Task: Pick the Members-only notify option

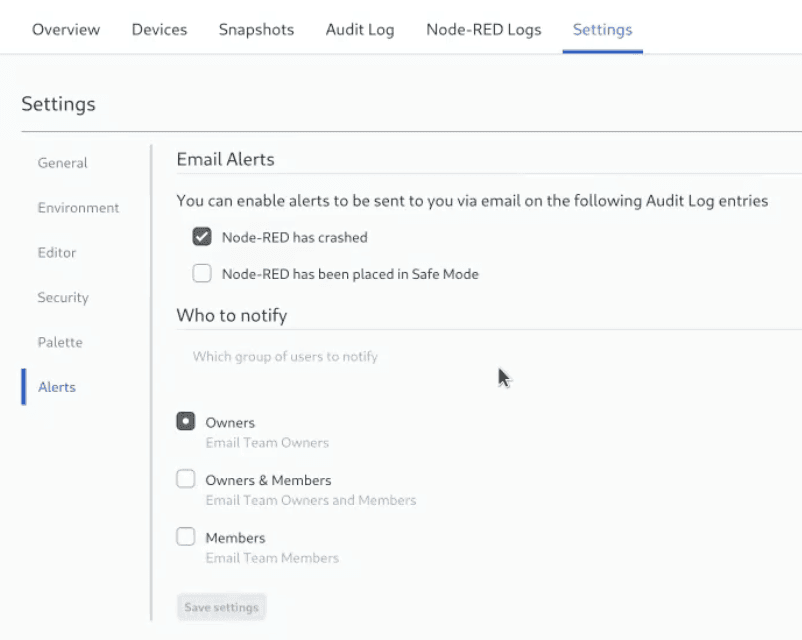Action: 186,537
